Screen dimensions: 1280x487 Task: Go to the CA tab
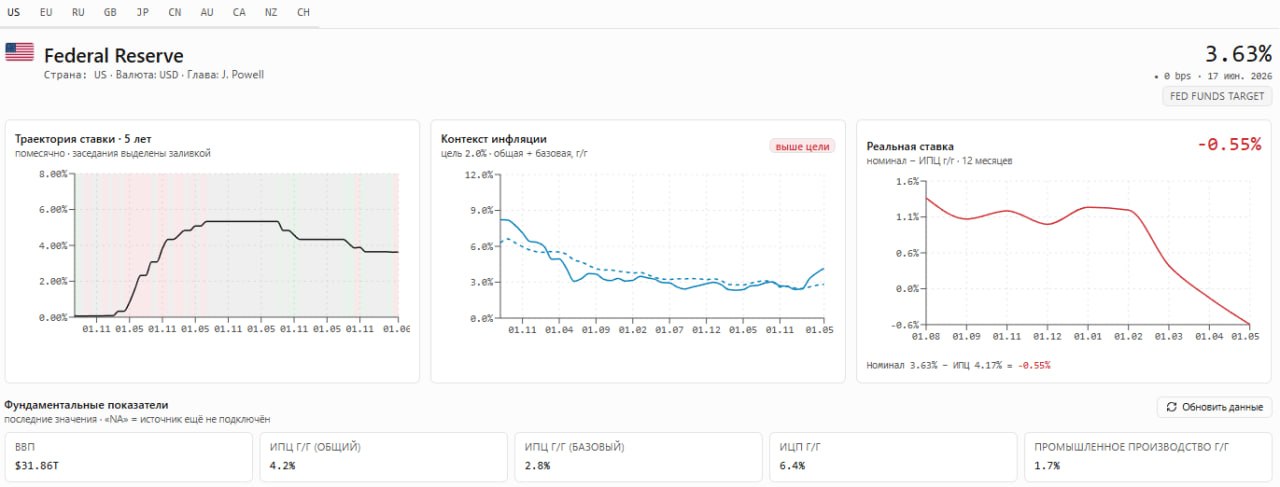pos(239,12)
